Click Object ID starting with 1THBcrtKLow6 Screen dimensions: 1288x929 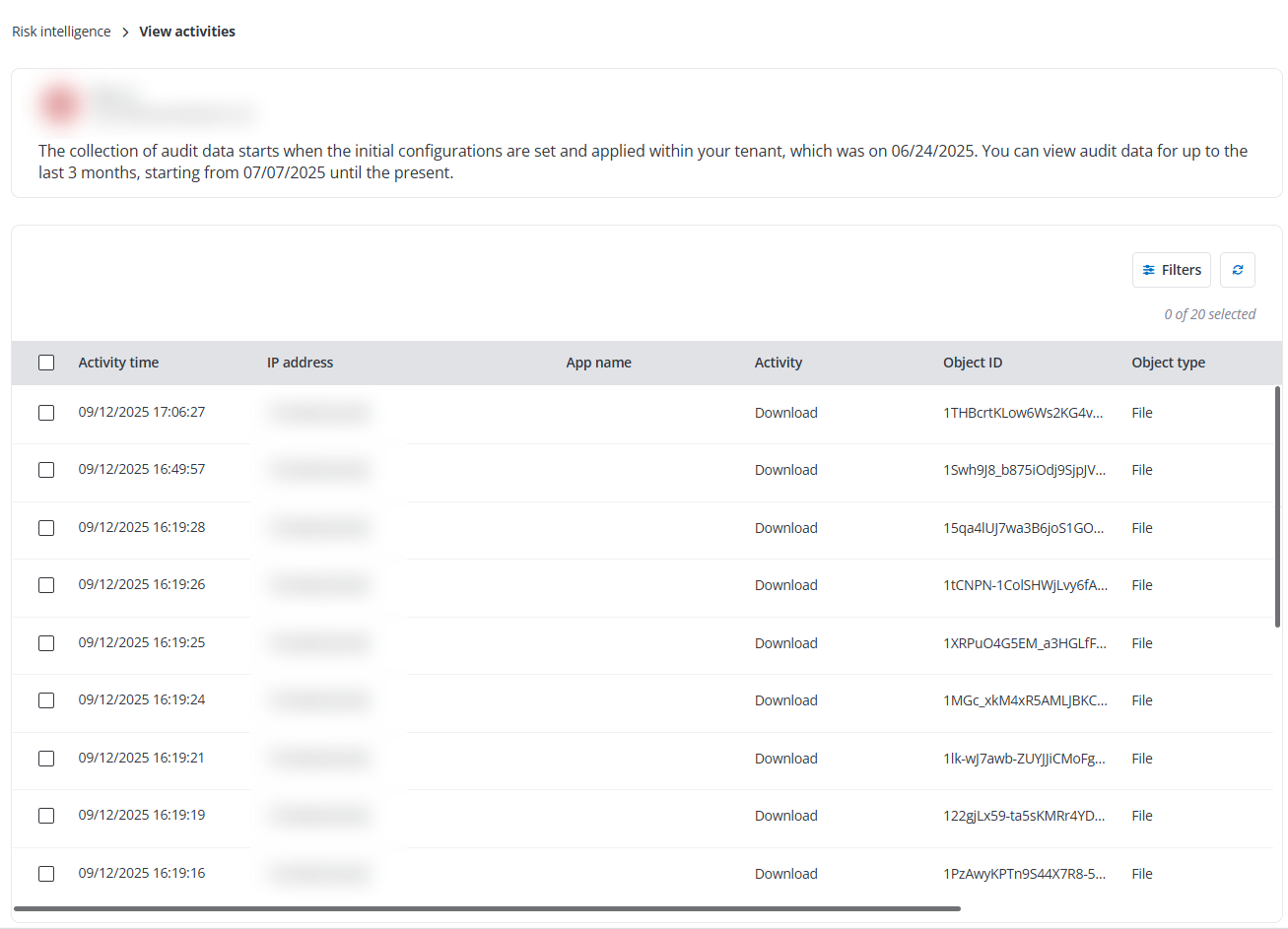(1022, 413)
